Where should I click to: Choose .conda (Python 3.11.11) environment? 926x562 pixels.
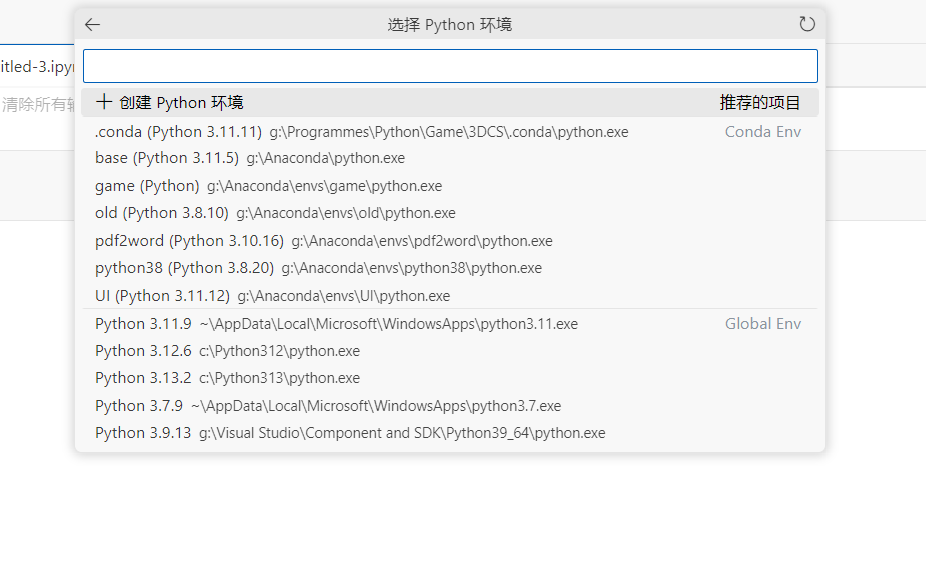[450, 132]
